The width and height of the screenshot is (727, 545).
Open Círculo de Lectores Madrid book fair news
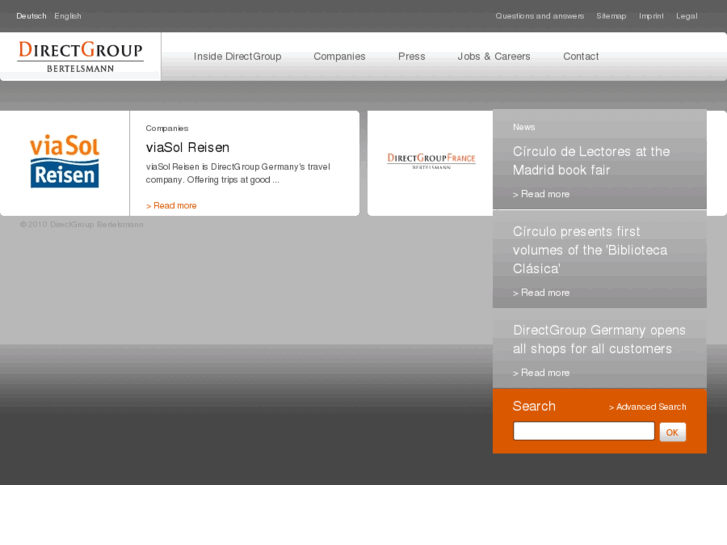(x=591, y=160)
